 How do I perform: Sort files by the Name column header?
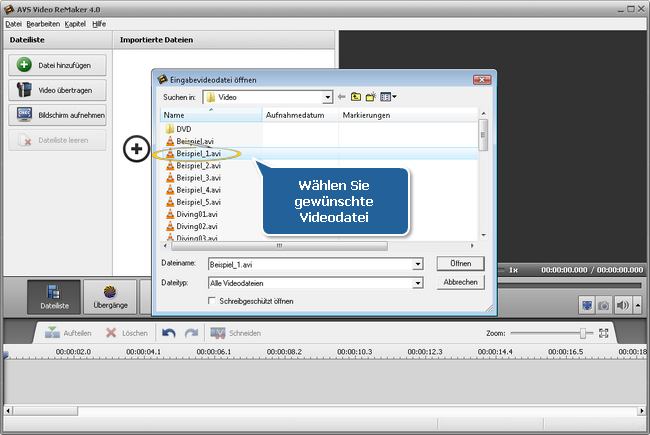tap(211, 115)
